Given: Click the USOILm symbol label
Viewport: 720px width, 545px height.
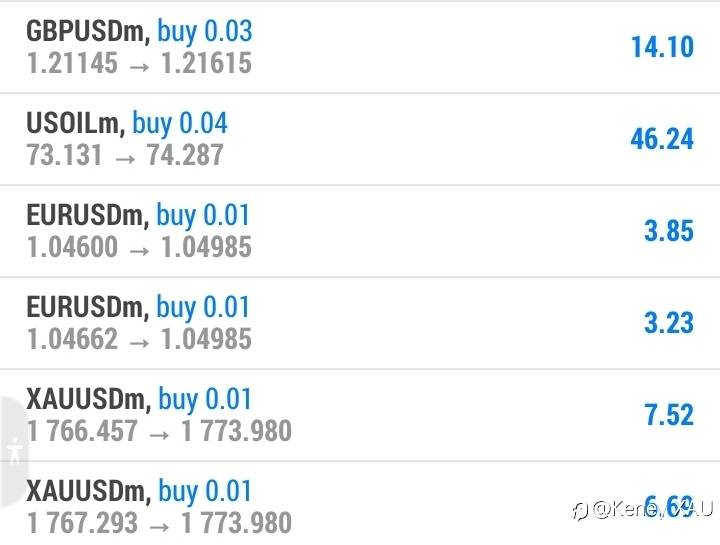Looking at the screenshot, I should tap(76, 123).
